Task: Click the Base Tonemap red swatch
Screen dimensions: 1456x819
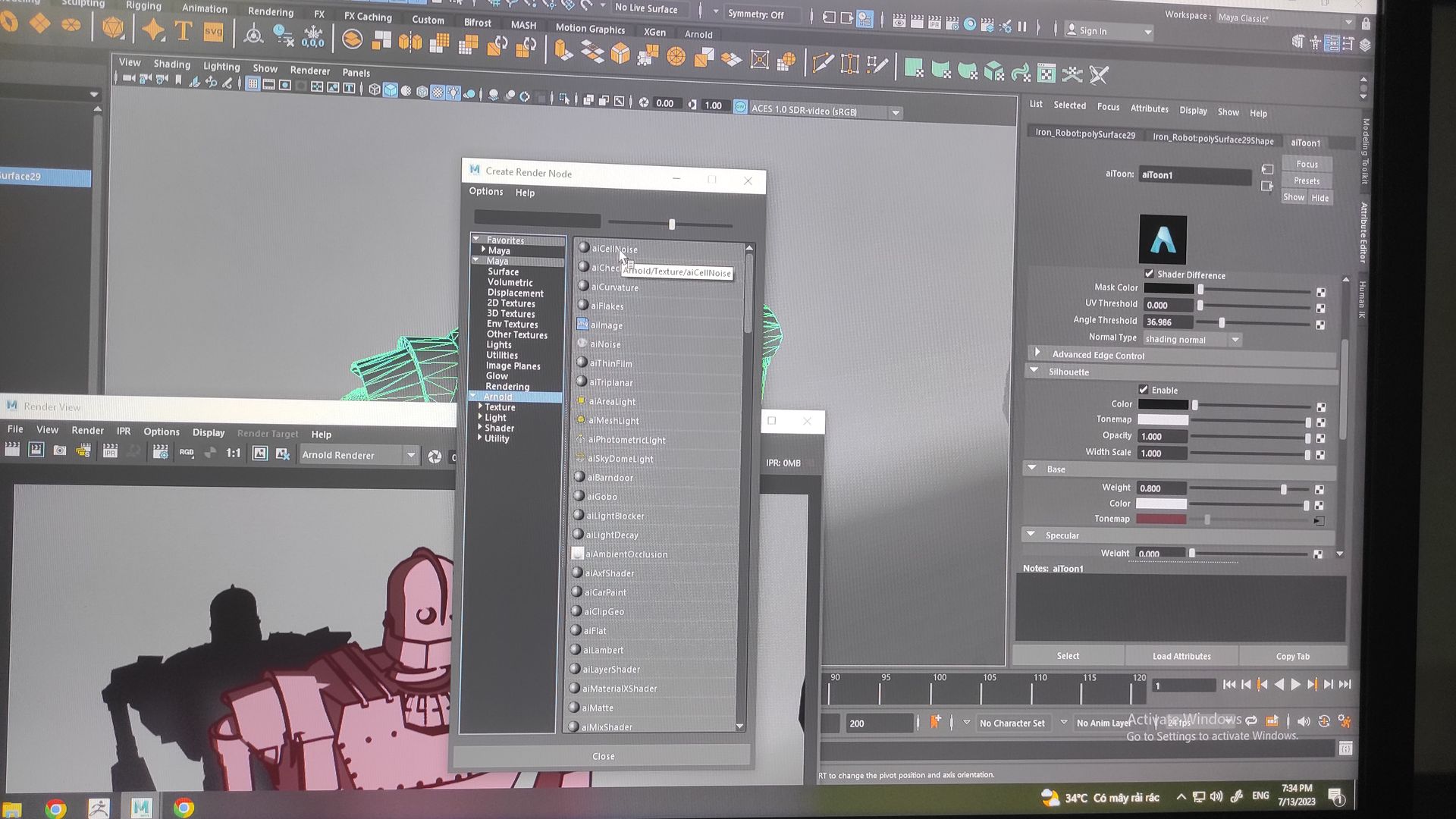Action: pyautogui.click(x=1161, y=519)
